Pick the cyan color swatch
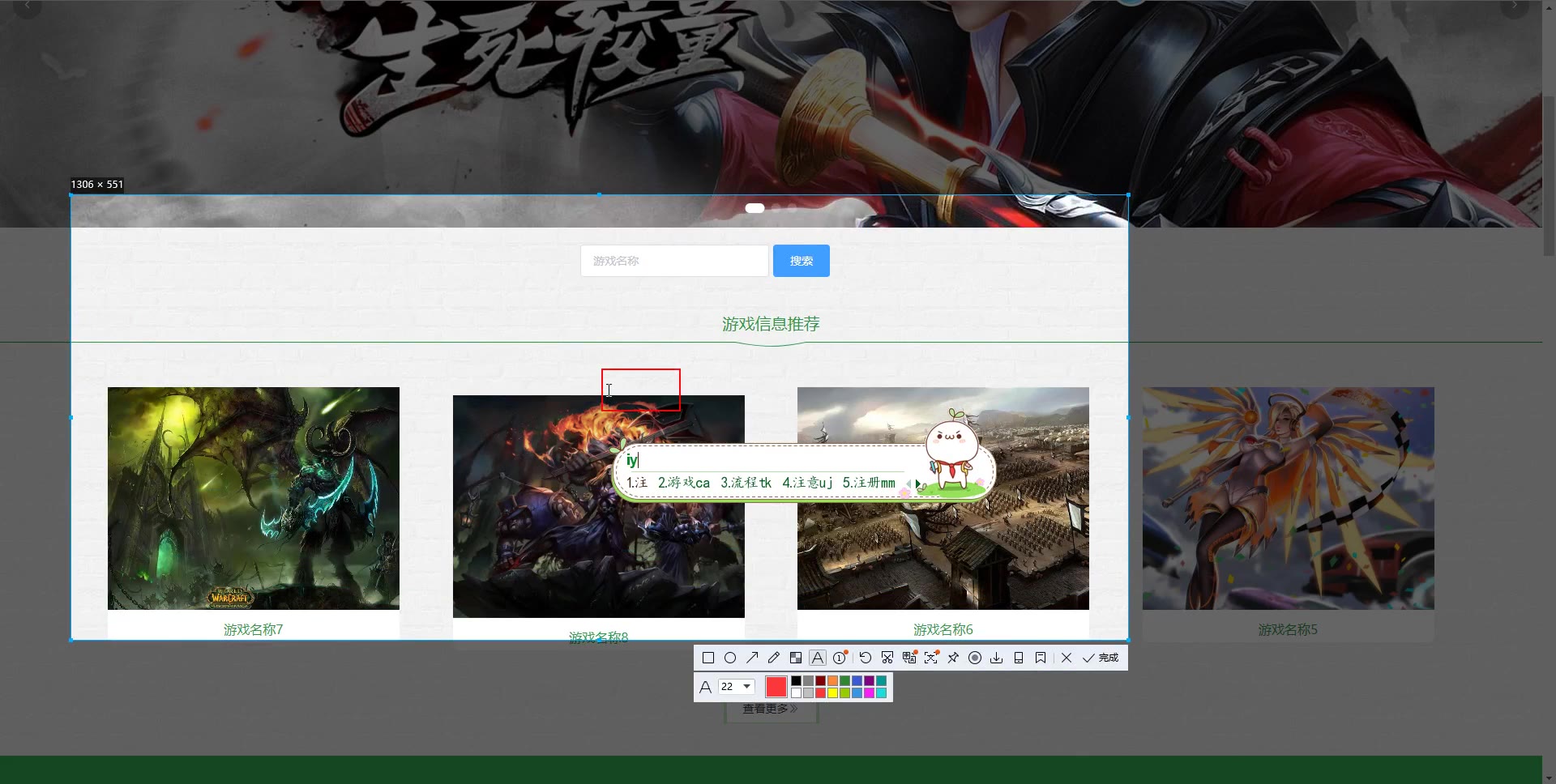 point(881,692)
